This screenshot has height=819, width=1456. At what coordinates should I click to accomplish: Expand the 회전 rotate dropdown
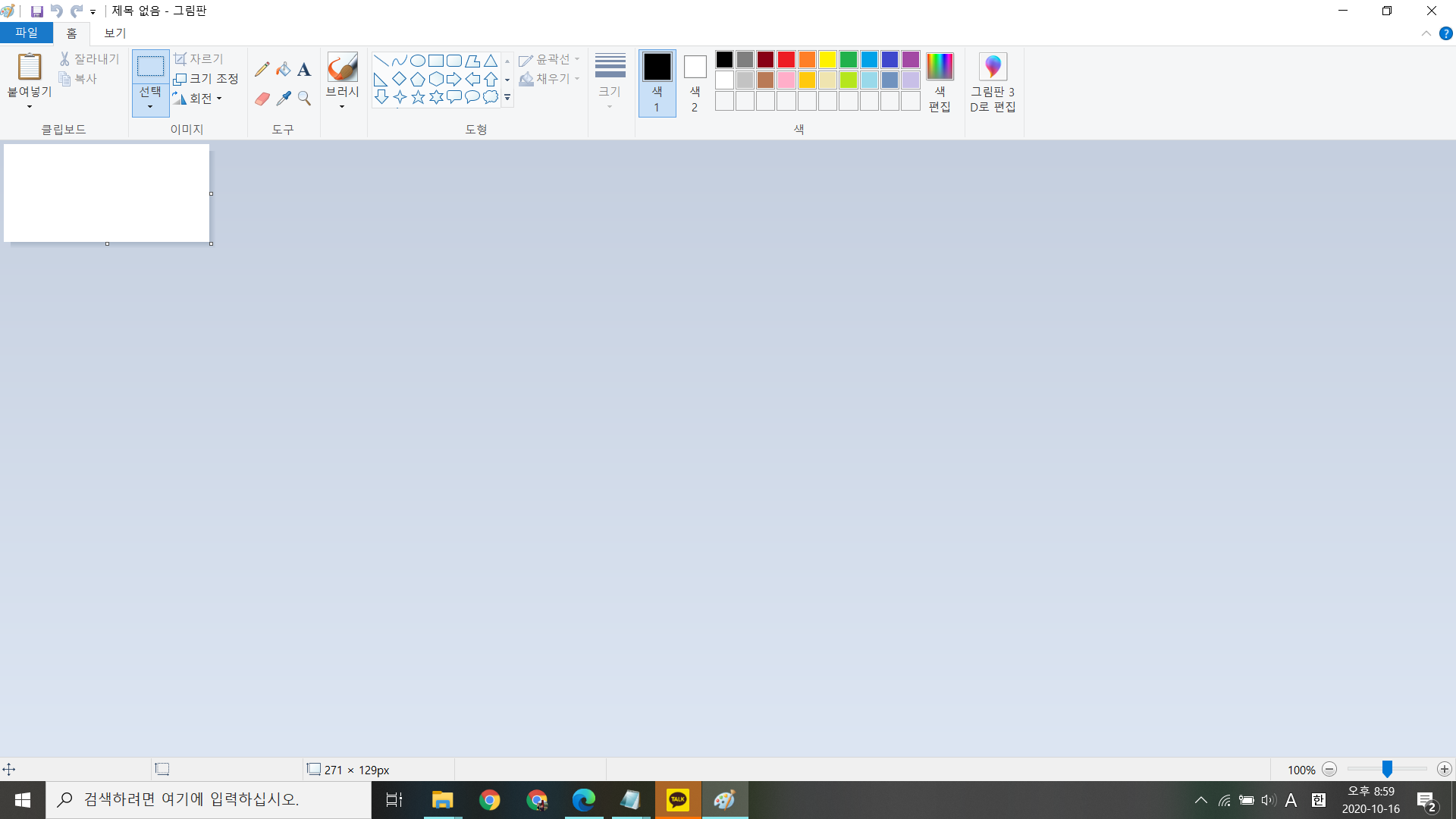(x=219, y=99)
